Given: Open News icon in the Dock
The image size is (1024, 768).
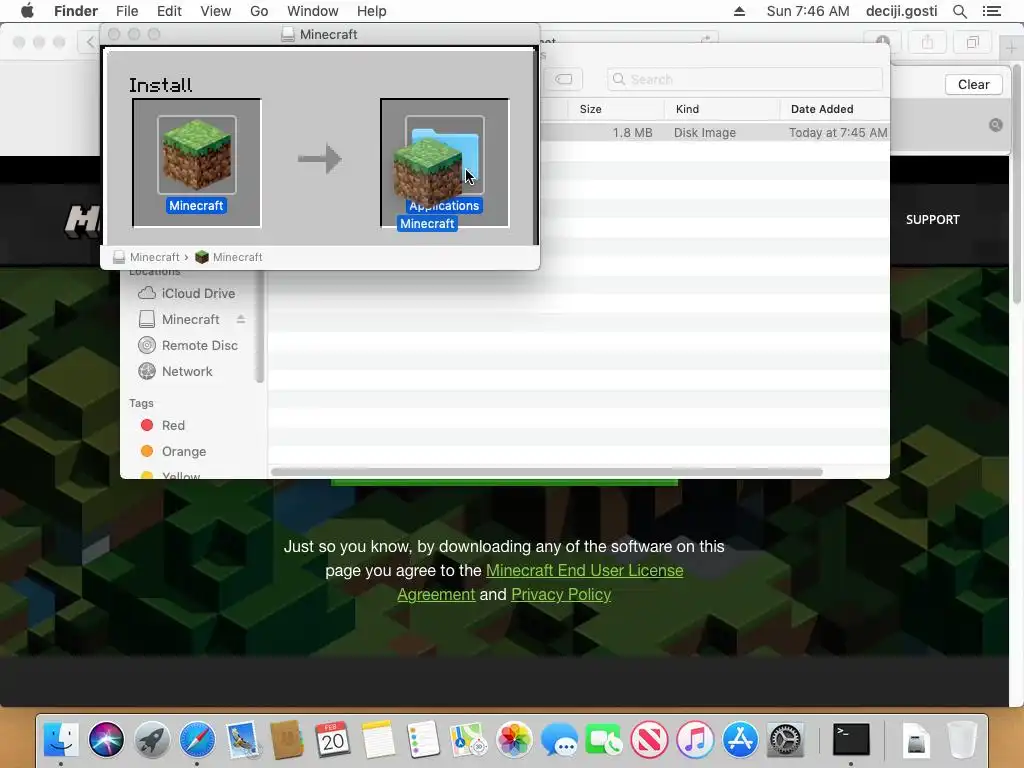Looking at the screenshot, I should coord(650,740).
